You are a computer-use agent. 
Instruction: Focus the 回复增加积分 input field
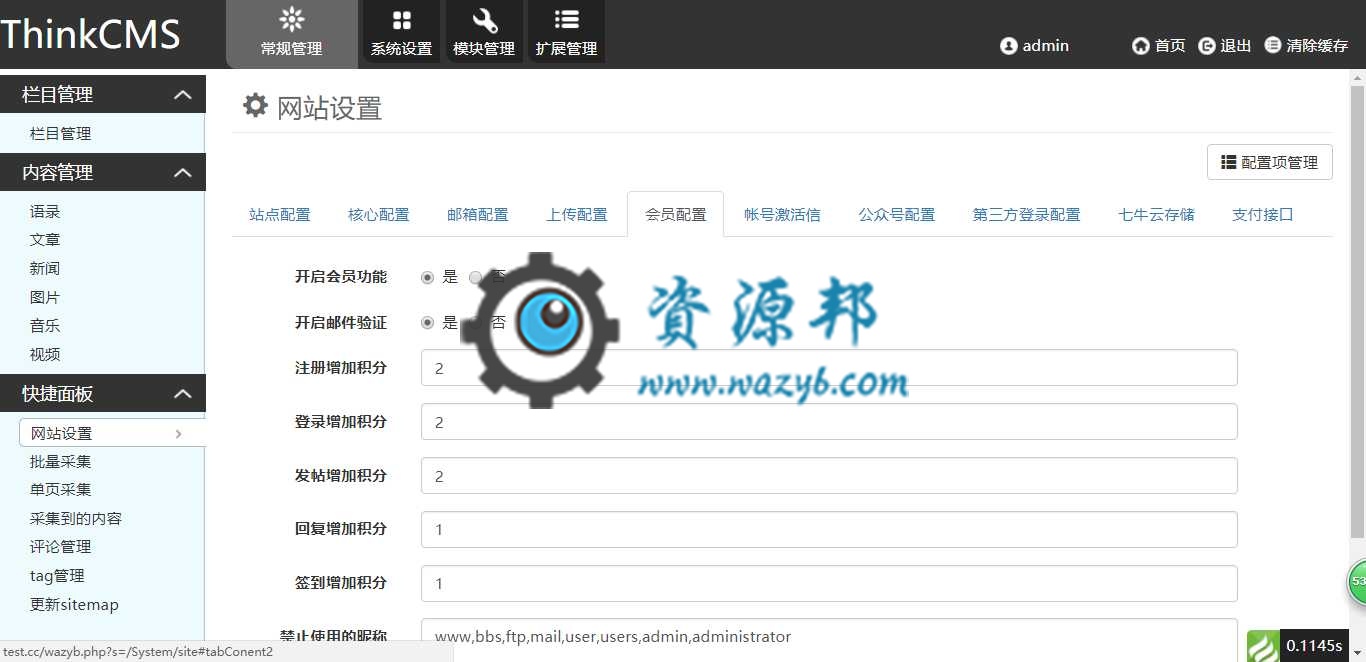pyautogui.click(x=829, y=530)
